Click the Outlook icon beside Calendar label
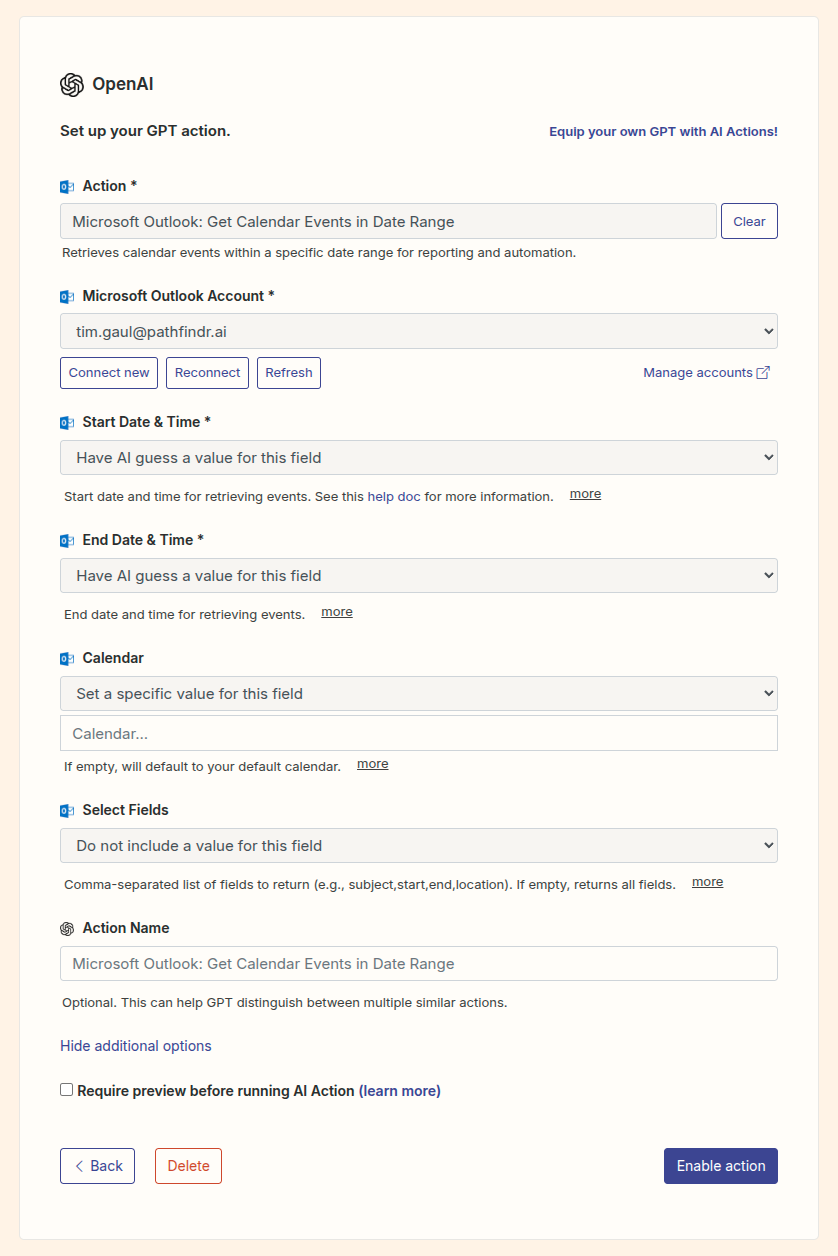838x1256 pixels. pyautogui.click(x=67, y=658)
